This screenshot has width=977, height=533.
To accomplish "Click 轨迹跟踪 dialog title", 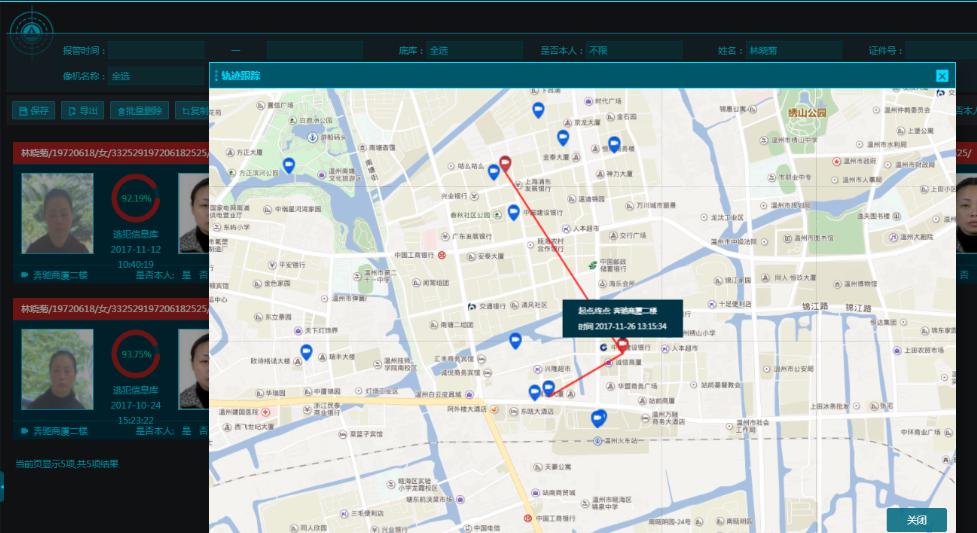I will pyautogui.click(x=241, y=75).
